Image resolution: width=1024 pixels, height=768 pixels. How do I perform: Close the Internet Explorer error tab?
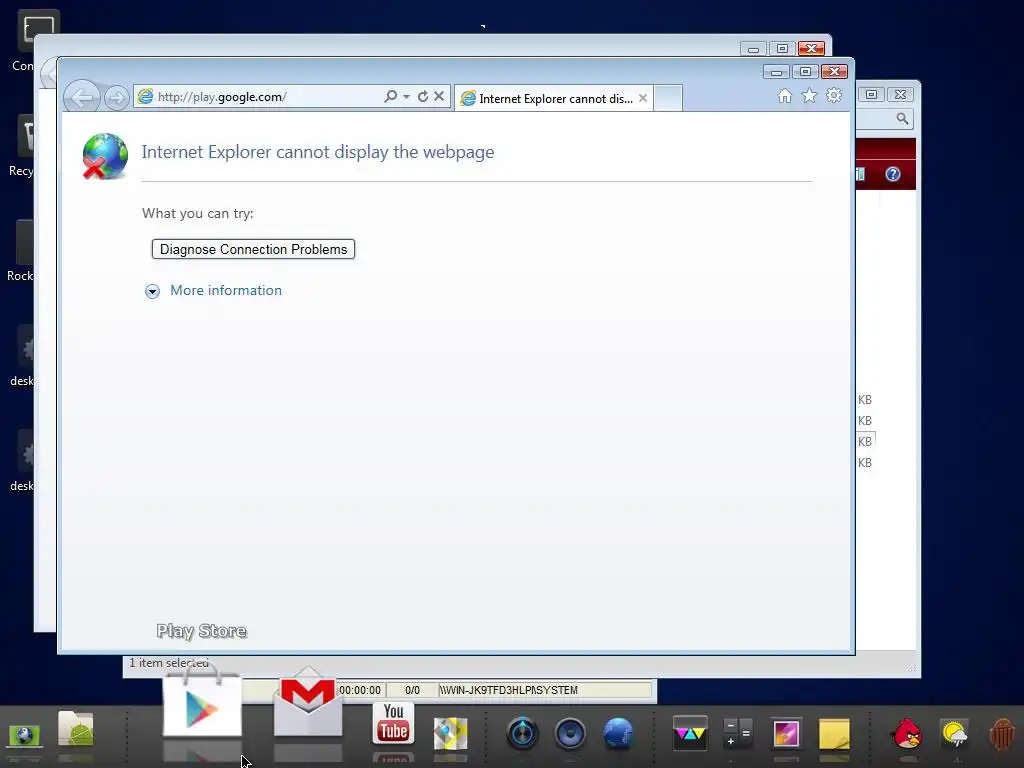click(x=643, y=98)
